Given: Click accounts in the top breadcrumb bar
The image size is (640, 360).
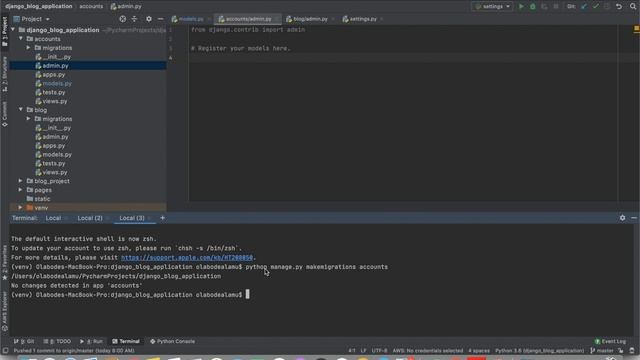Looking at the screenshot, I should point(91,7).
